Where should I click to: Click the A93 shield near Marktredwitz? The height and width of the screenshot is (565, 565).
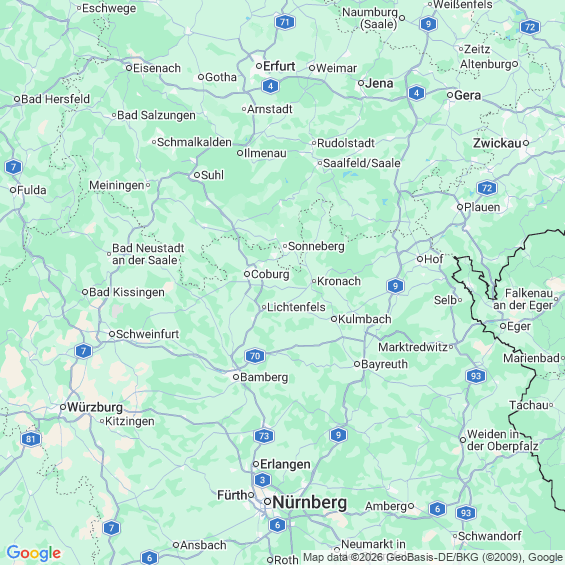pos(476,376)
